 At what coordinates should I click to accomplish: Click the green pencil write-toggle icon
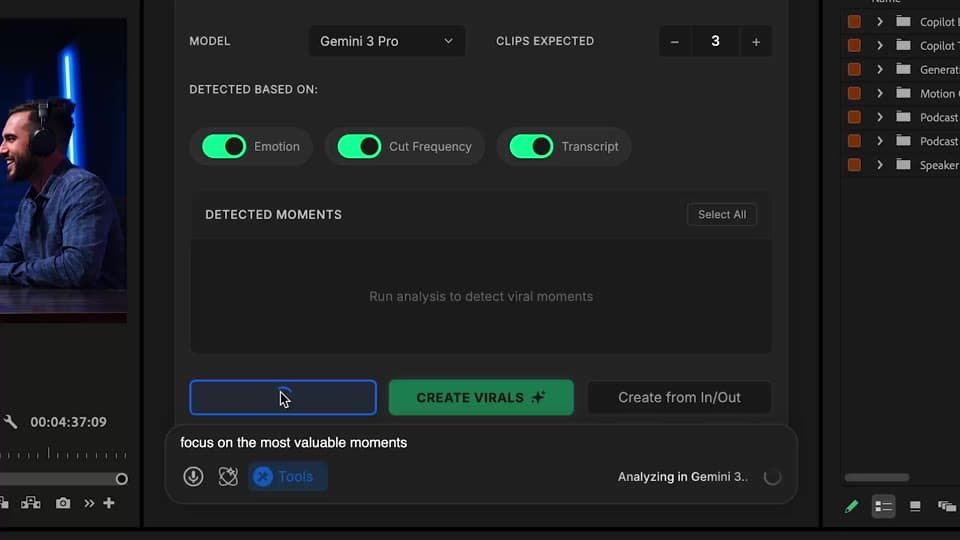coord(851,506)
